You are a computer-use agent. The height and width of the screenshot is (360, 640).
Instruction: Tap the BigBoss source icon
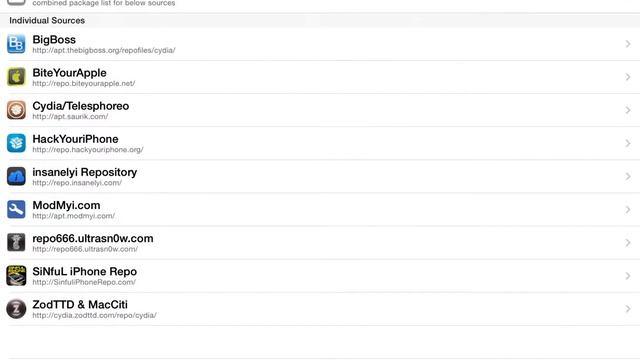[x=16, y=44]
